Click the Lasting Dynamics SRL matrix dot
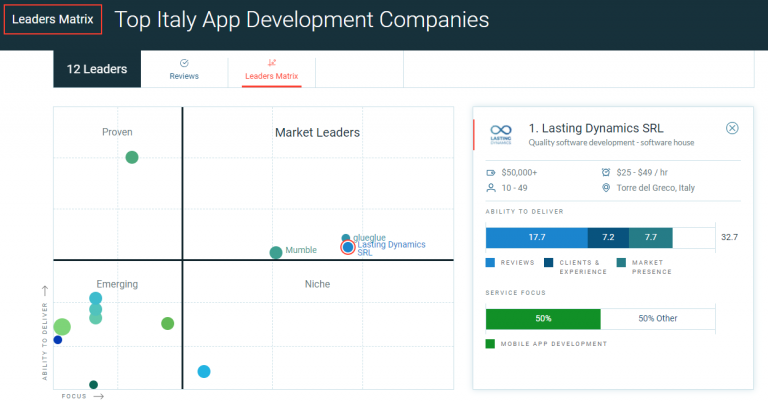The width and height of the screenshot is (768, 402). coord(348,247)
